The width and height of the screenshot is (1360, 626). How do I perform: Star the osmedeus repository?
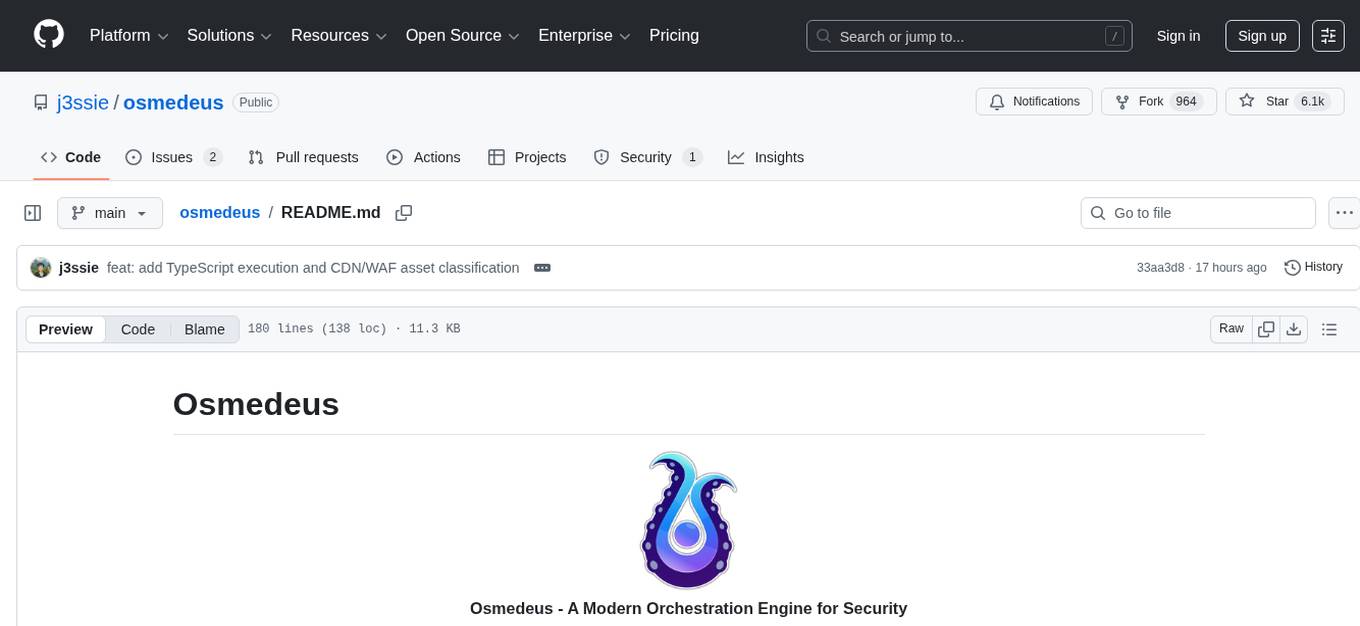(1276, 101)
